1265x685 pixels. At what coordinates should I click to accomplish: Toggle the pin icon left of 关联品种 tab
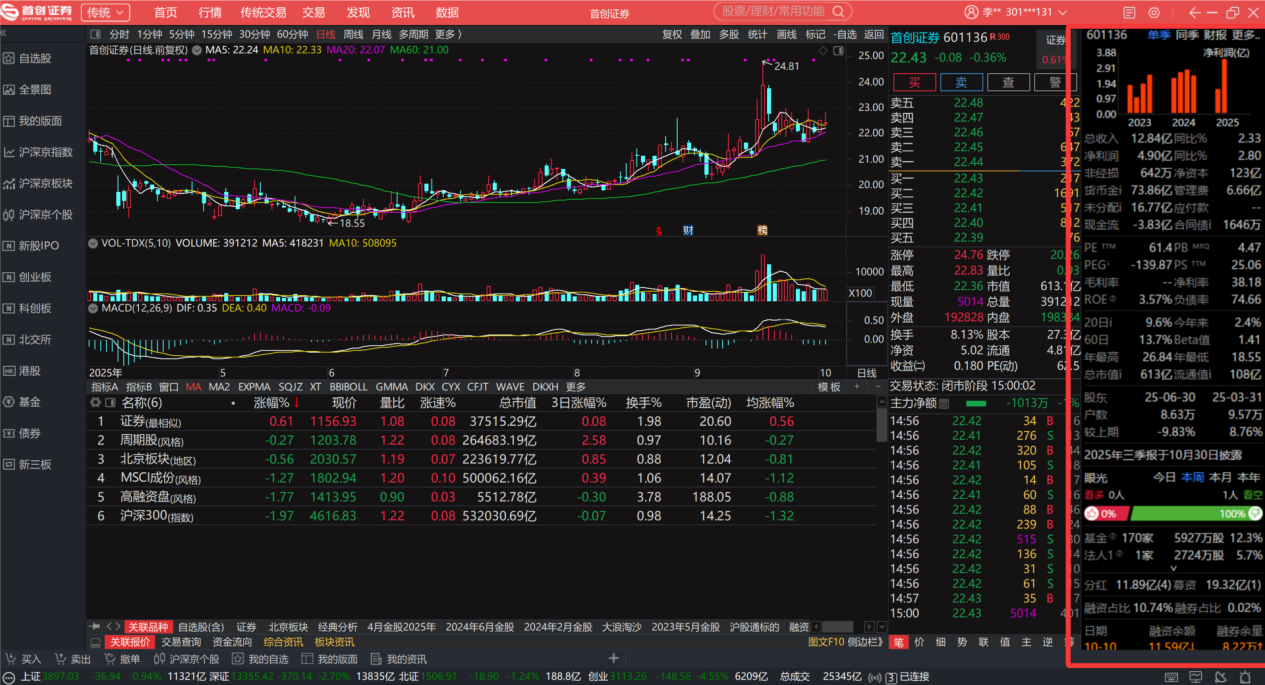click(x=96, y=627)
